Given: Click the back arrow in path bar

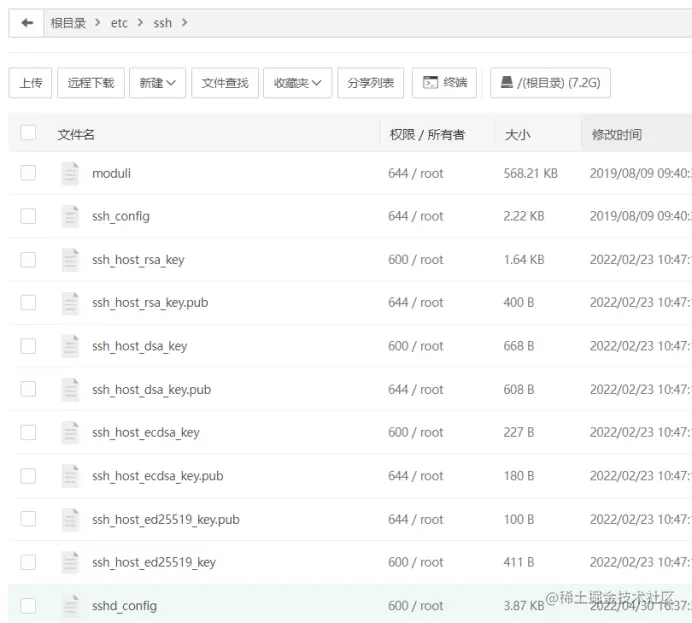Looking at the screenshot, I should [x=27, y=23].
